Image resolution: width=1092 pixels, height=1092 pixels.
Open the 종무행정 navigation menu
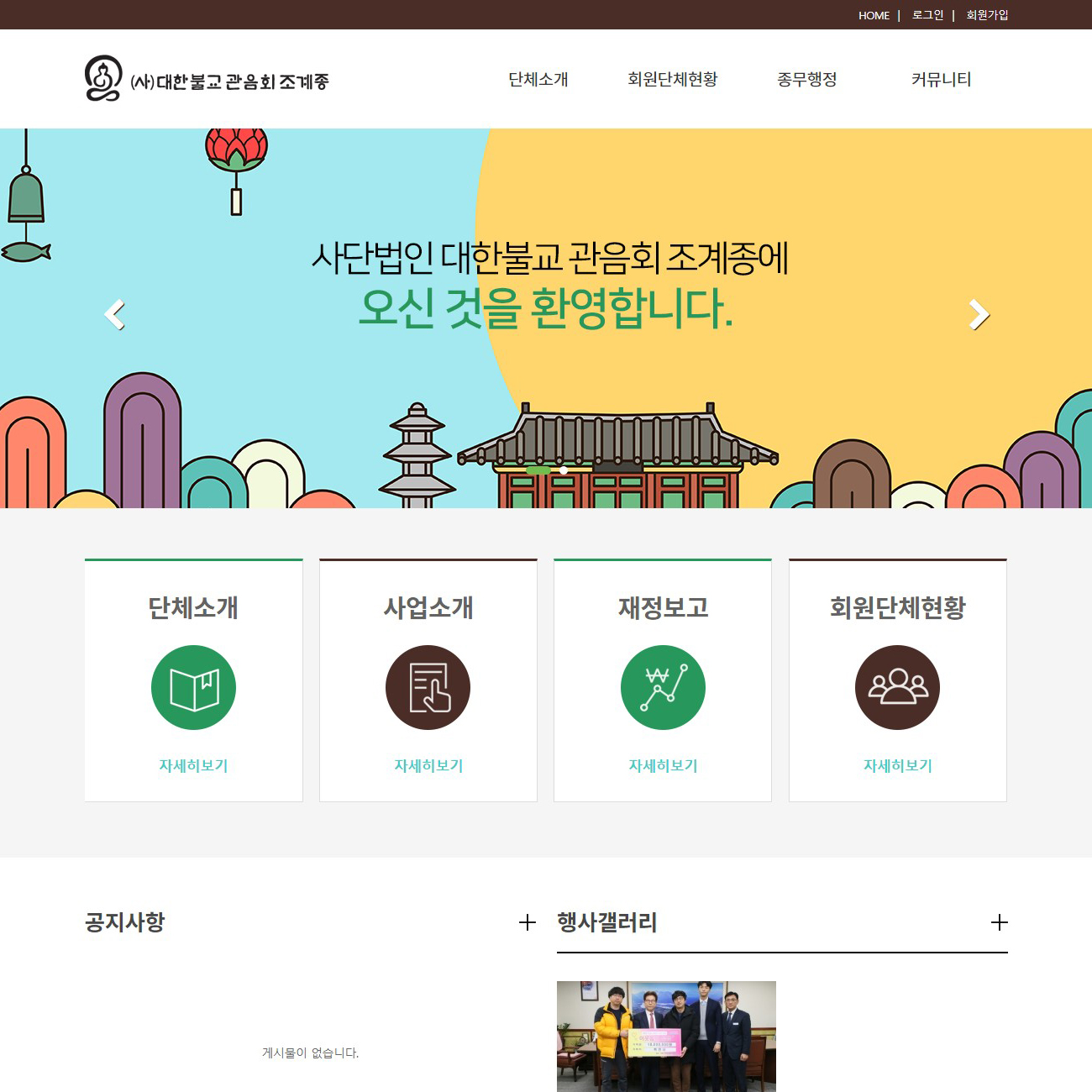point(807,80)
